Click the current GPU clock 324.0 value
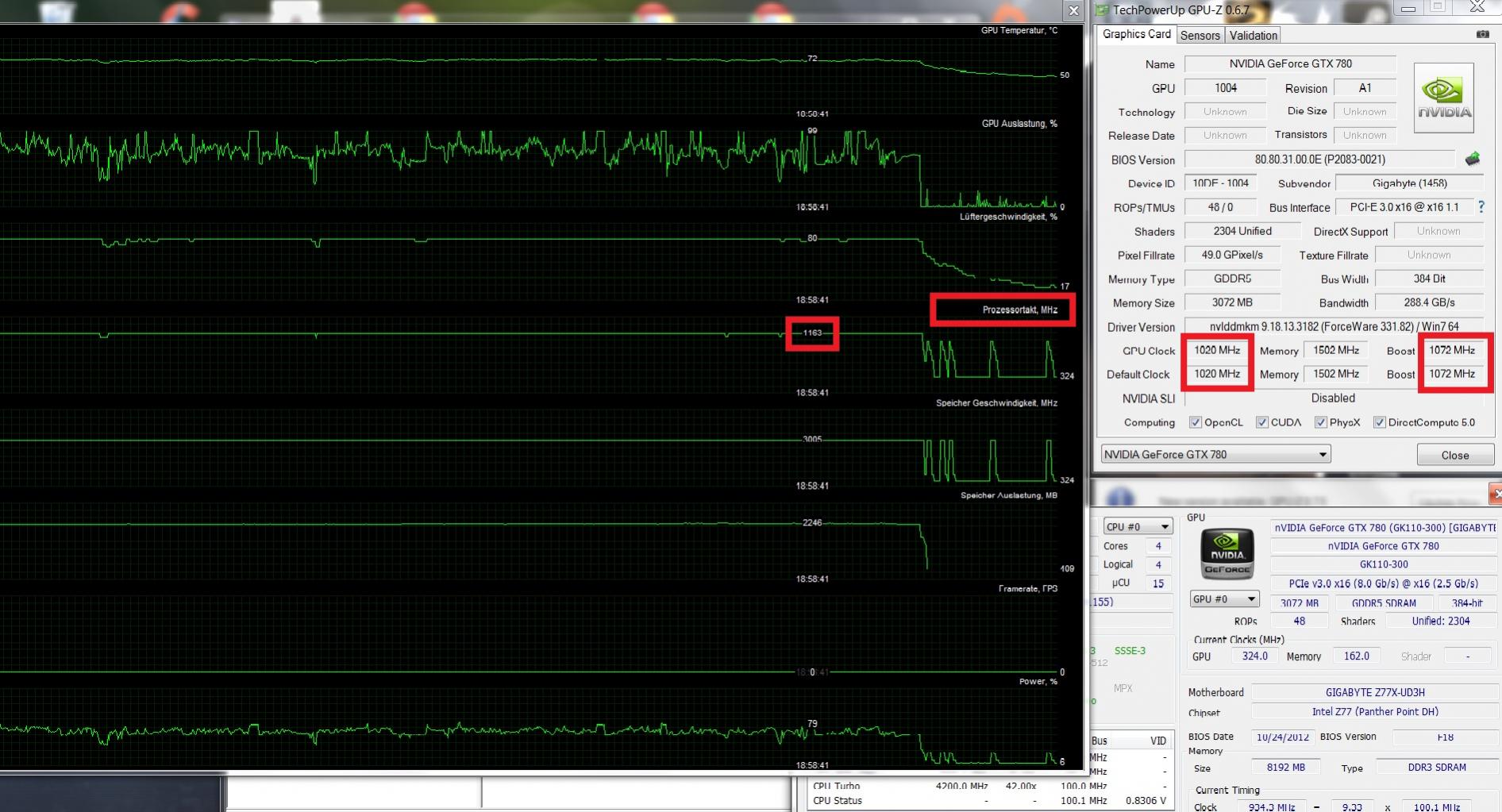Viewport: 1502px width, 812px height. [1254, 656]
